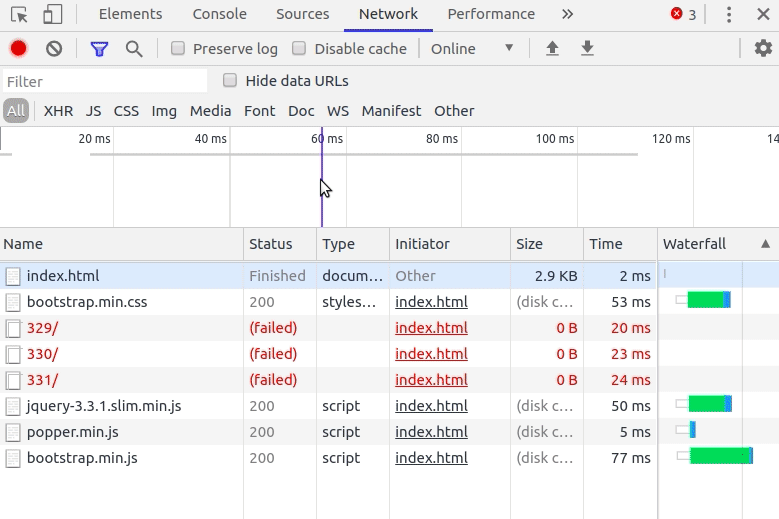Export HAR file download icon
This screenshot has width=779, height=519.
587,48
